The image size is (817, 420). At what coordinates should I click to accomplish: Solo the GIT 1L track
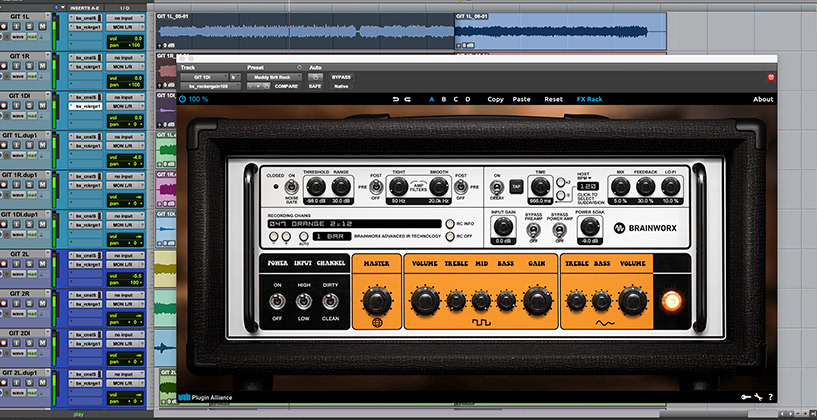tap(29, 26)
